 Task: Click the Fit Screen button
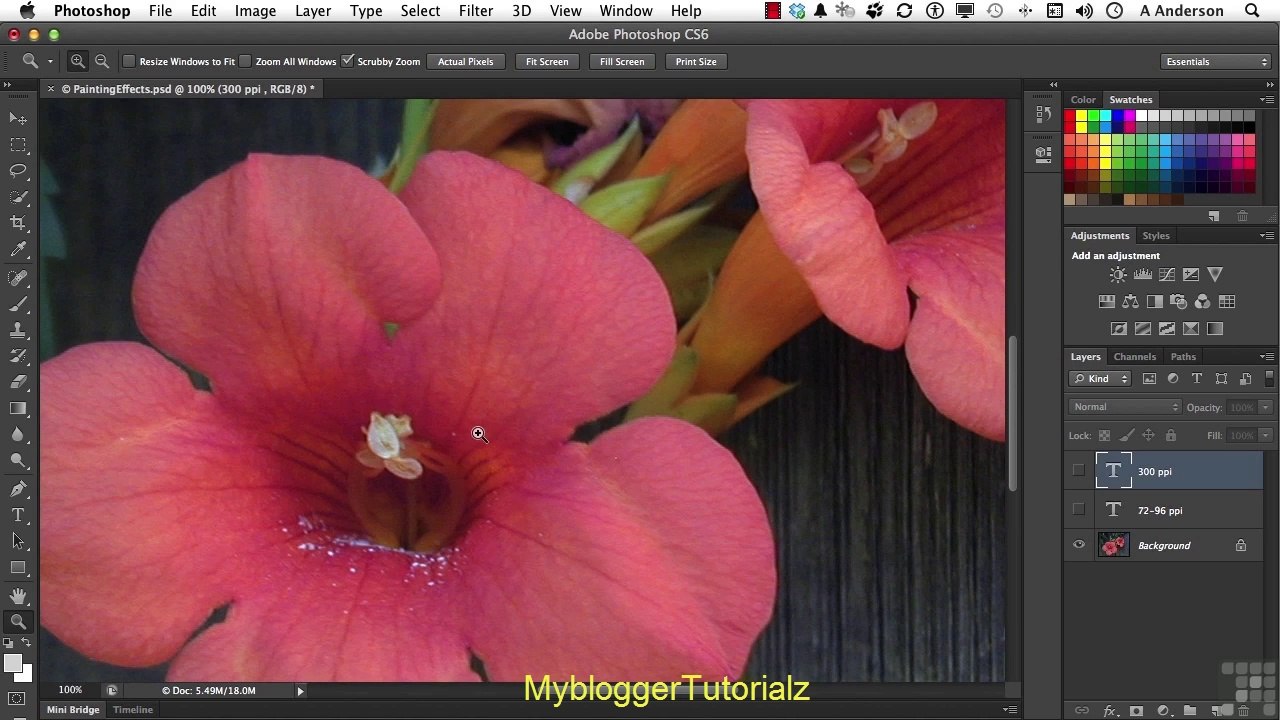click(x=547, y=62)
